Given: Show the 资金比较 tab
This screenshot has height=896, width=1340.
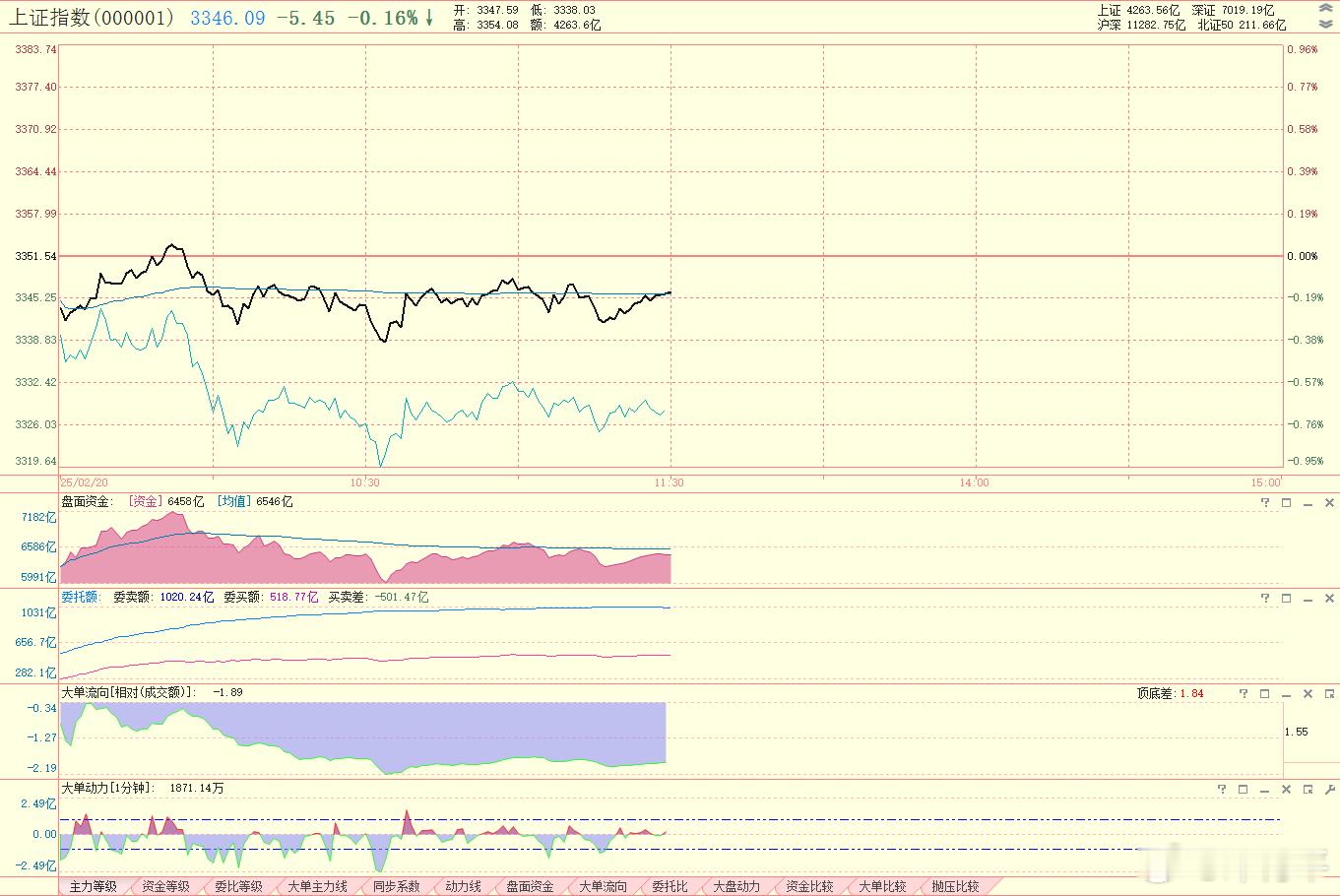Looking at the screenshot, I should (x=809, y=886).
